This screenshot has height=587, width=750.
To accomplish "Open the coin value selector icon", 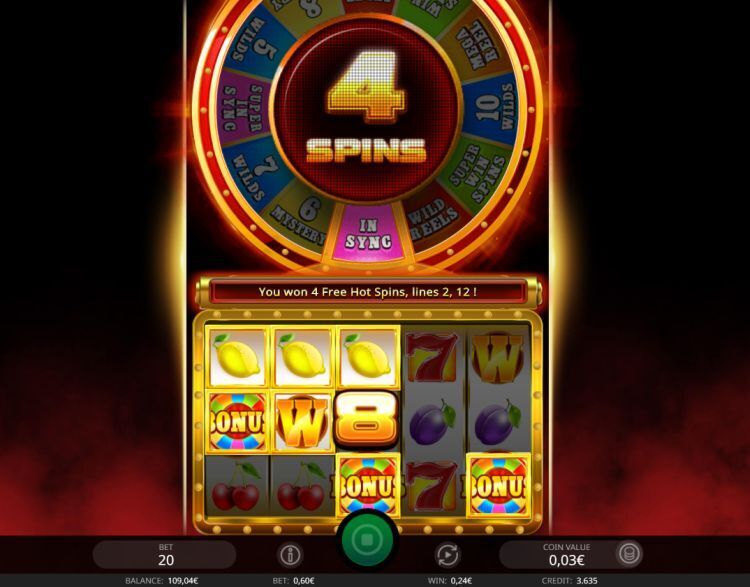I will pos(629,554).
